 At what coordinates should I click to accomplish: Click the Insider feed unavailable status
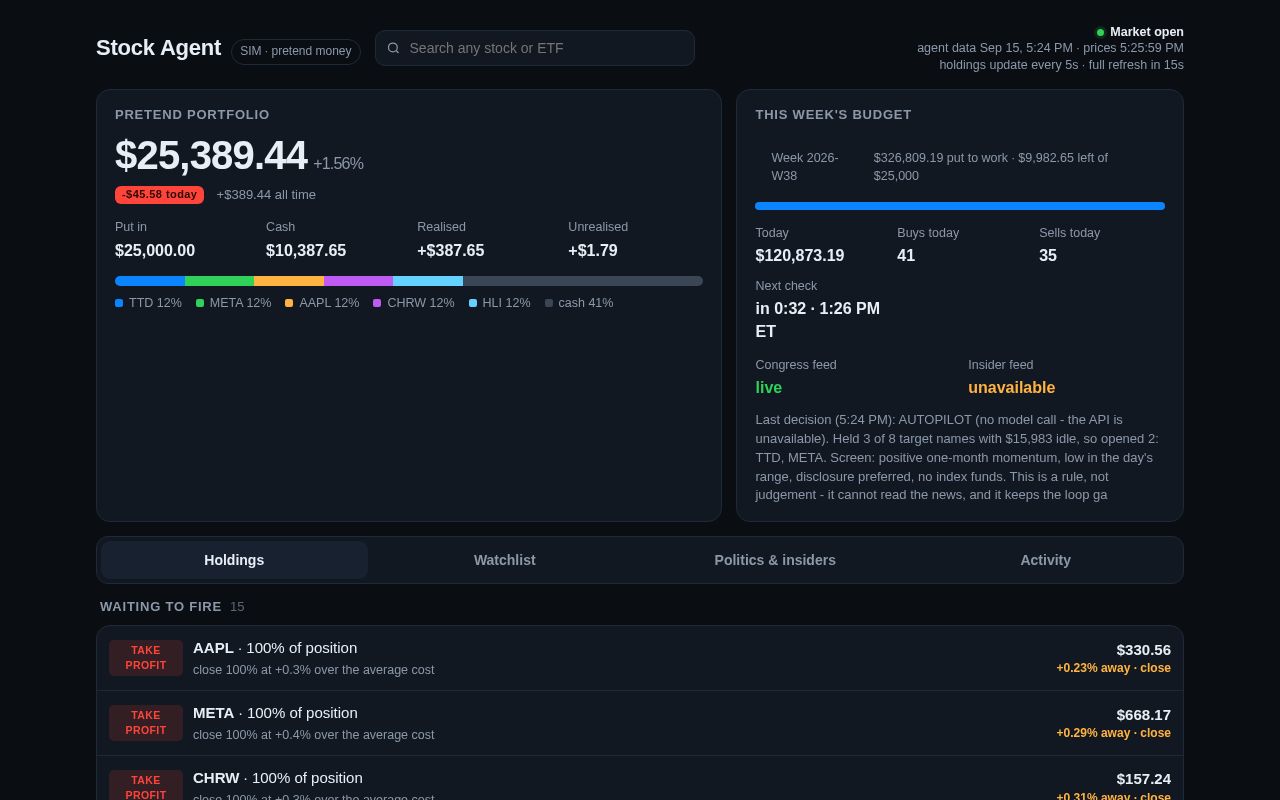[1011, 388]
